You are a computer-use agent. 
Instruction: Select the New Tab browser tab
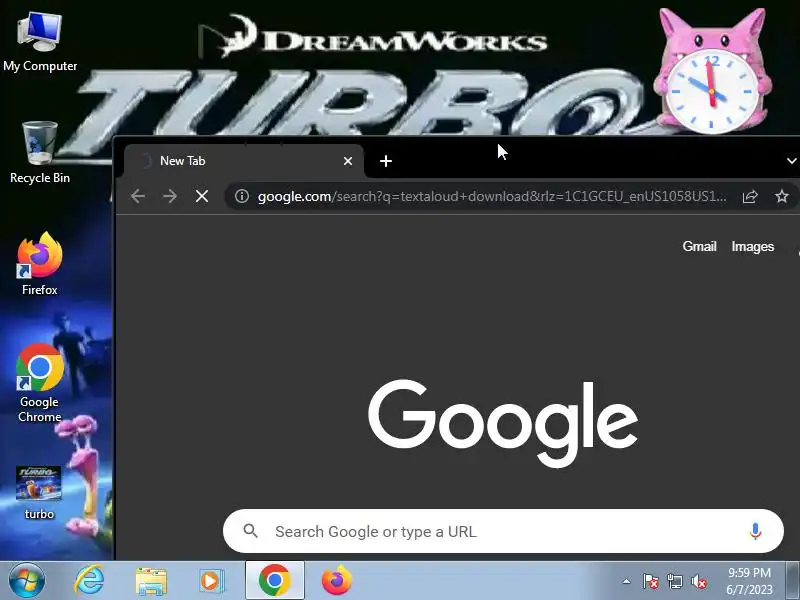pos(244,161)
